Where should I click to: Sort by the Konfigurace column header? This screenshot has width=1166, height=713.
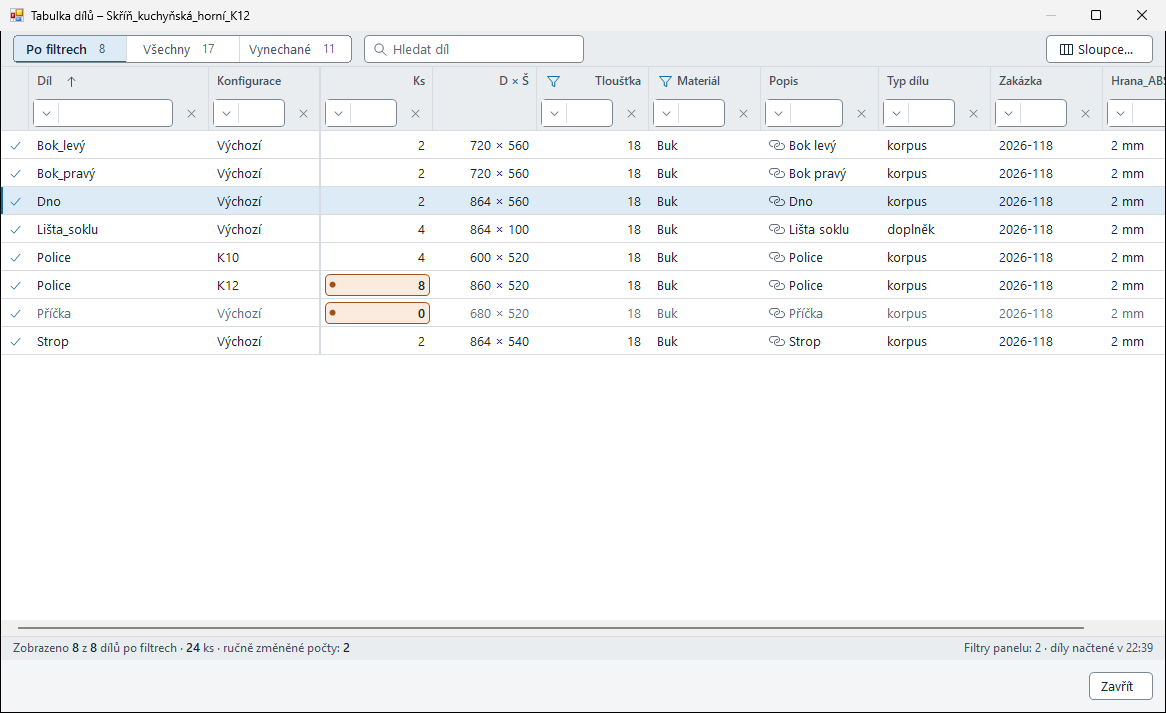pos(249,81)
